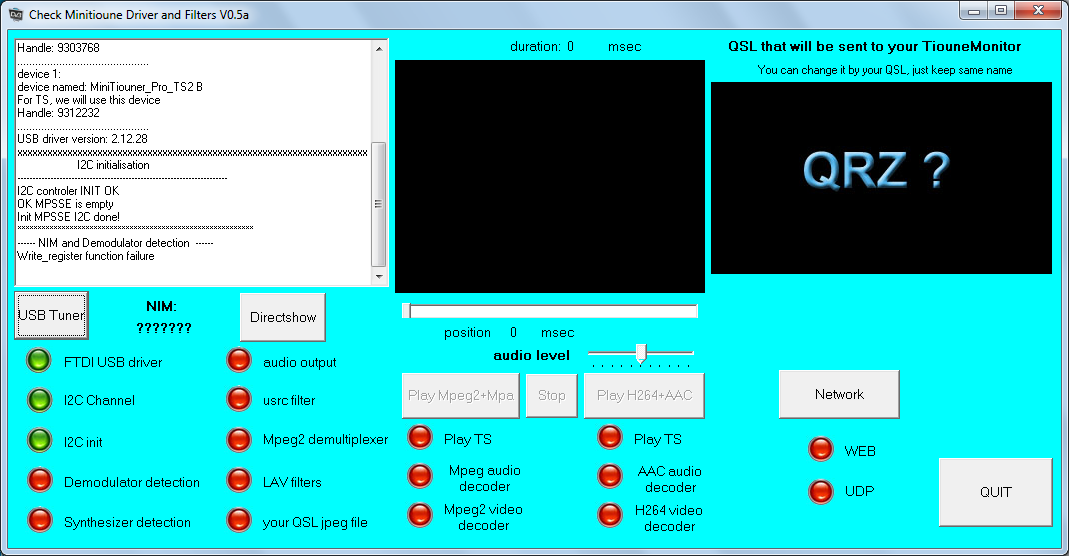Click the Mpeg audio decoder red light
This screenshot has height=556, width=1069.
420,476
